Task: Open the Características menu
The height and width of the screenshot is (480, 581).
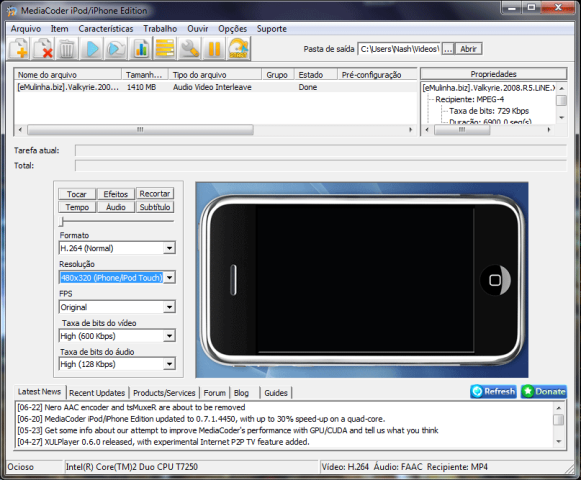Action: pos(106,29)
